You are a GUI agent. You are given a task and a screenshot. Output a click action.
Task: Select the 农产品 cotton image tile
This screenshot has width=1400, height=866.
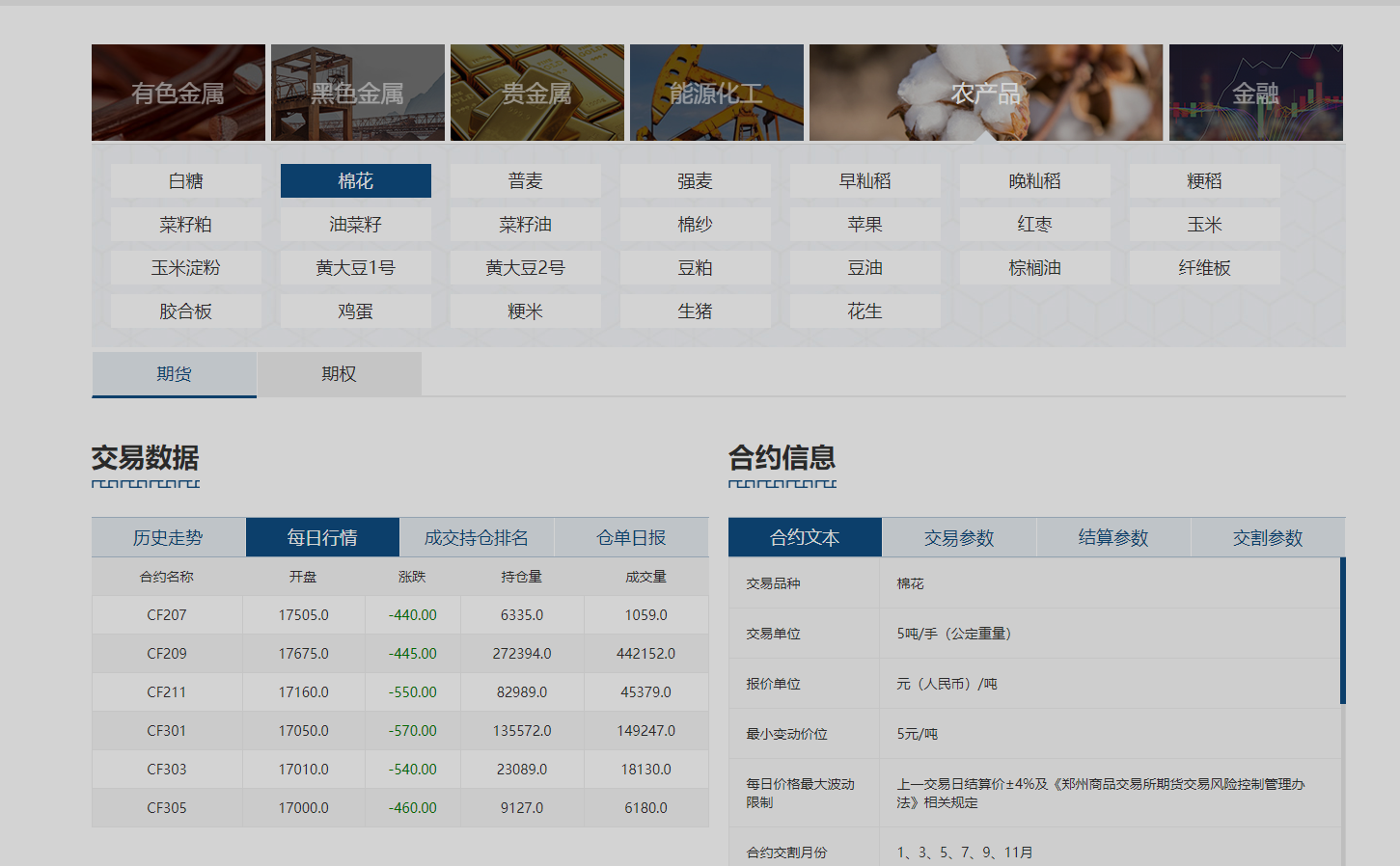(x=985, y=93)
